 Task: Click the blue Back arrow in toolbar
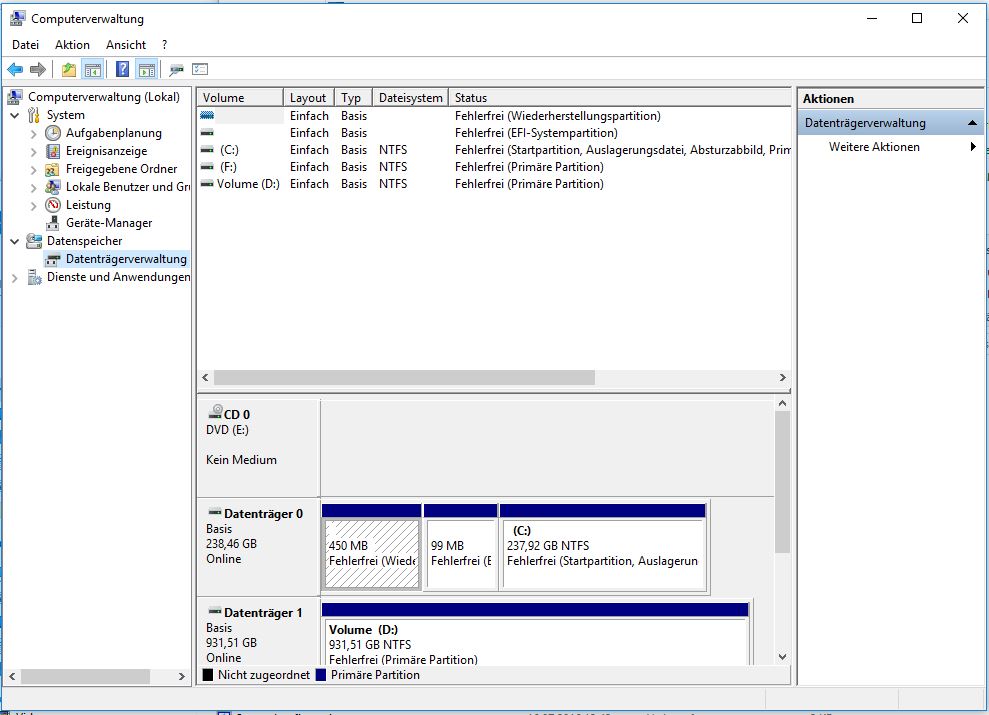point(15,69)
